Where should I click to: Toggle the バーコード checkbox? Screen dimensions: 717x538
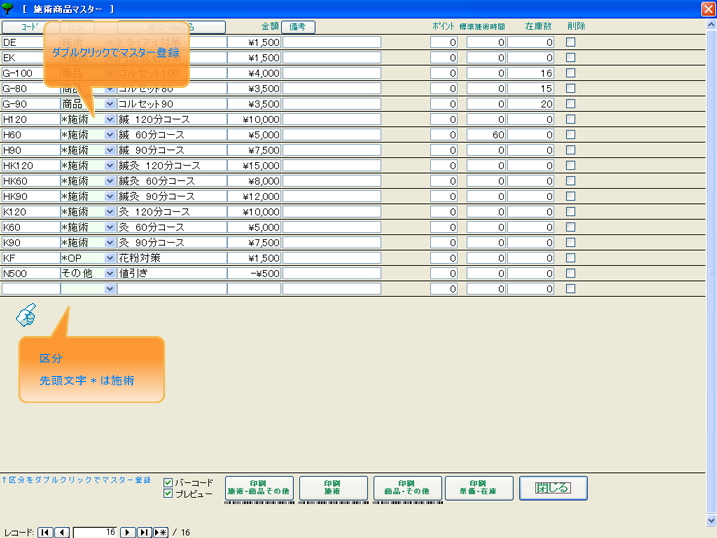tap(168, 482)
